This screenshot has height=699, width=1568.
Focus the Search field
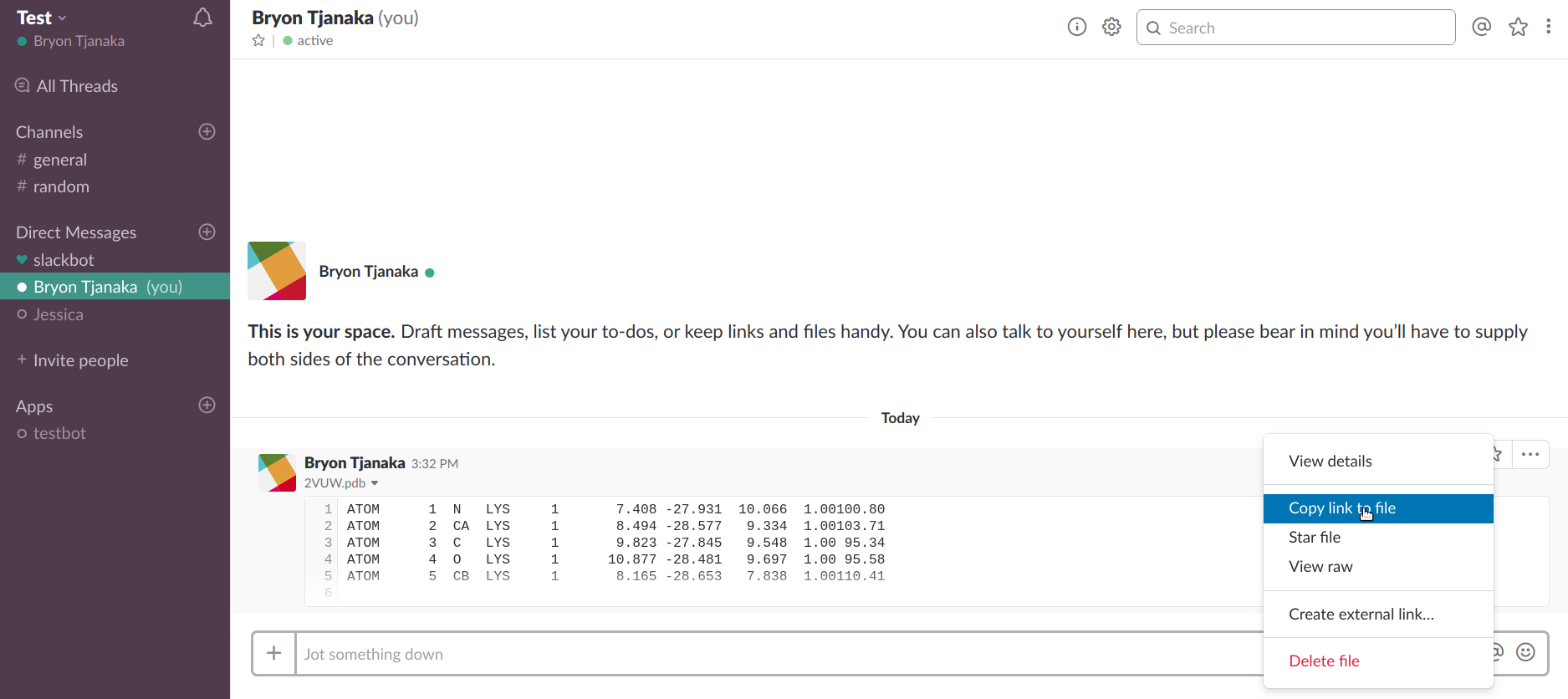click(x=1295, y=28)
